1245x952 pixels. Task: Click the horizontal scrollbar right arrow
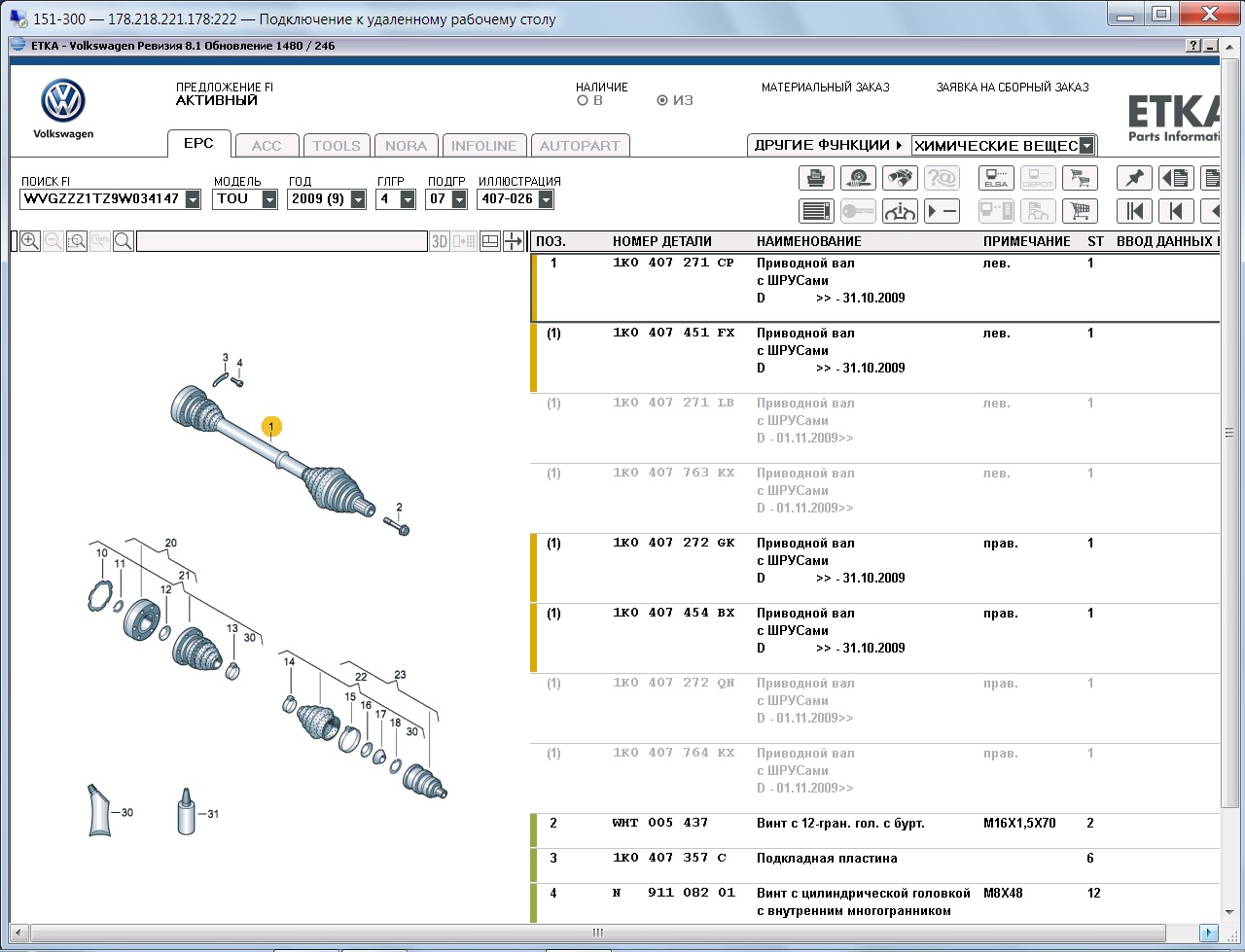[1207, 933]
